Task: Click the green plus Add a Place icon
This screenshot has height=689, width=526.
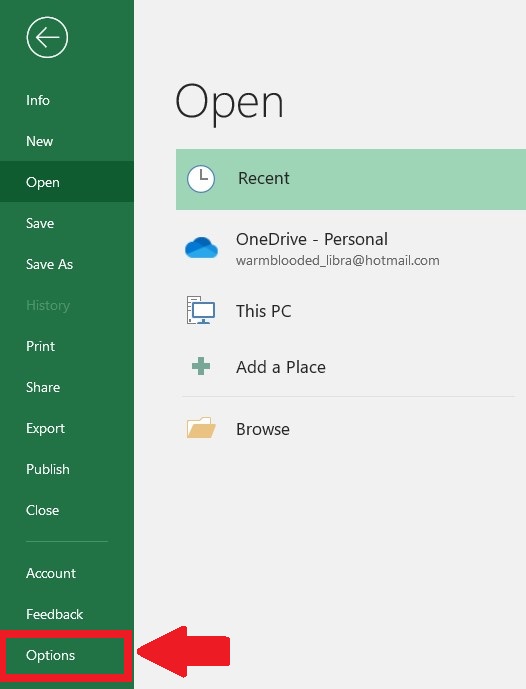Action: click(x=201, y=366)
